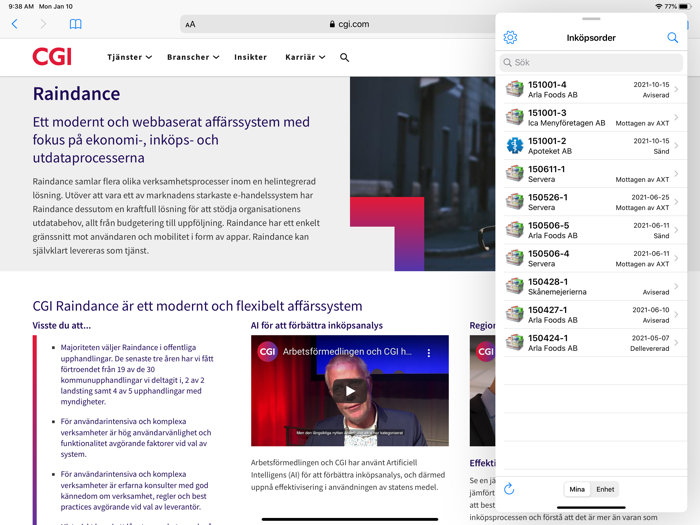Expand chevron on order 150506-4 row
Image resolution: width=700 pixels, height=525 pixels.
click(677, 258)
